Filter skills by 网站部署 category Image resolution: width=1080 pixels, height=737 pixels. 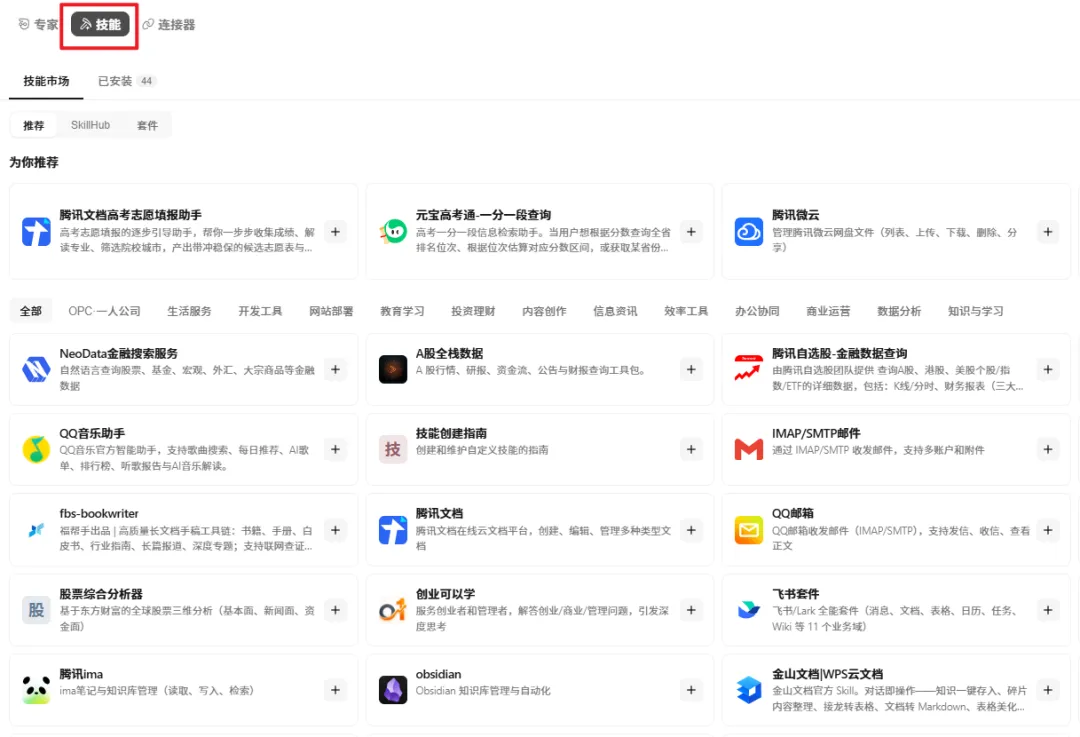[331, 311]
